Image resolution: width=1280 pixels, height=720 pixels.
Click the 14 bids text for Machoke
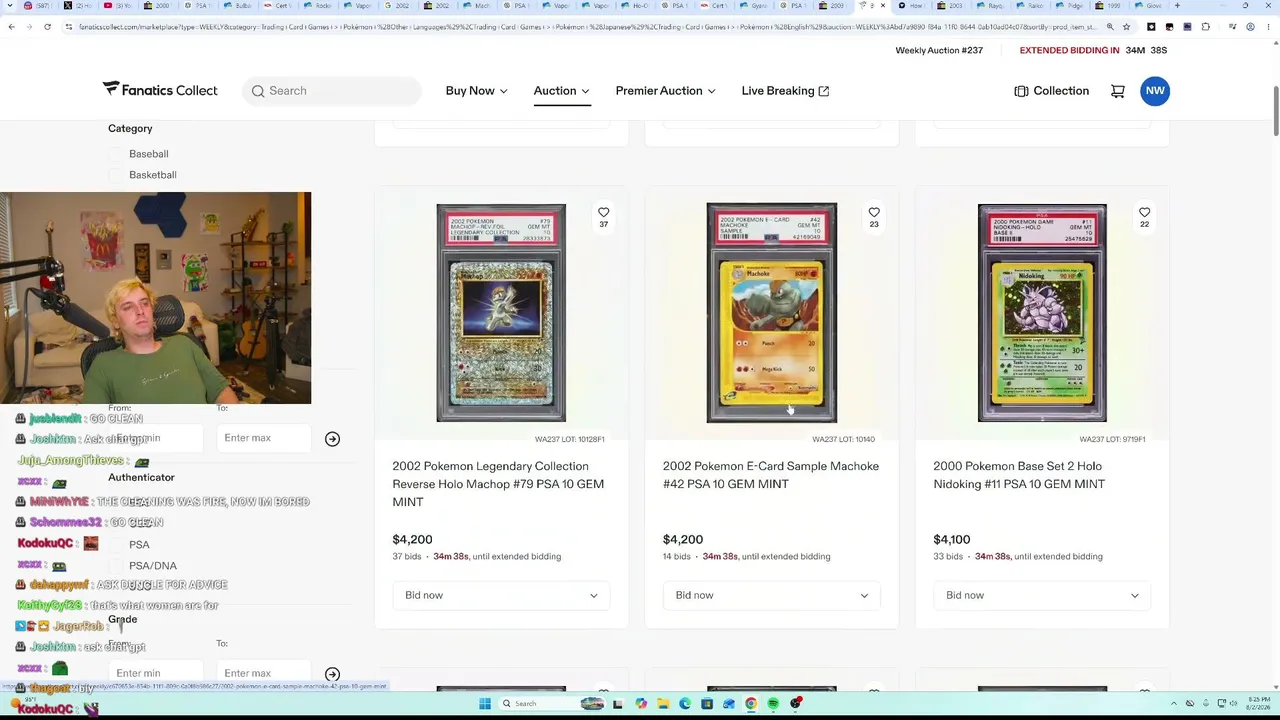tap(677, 557)
